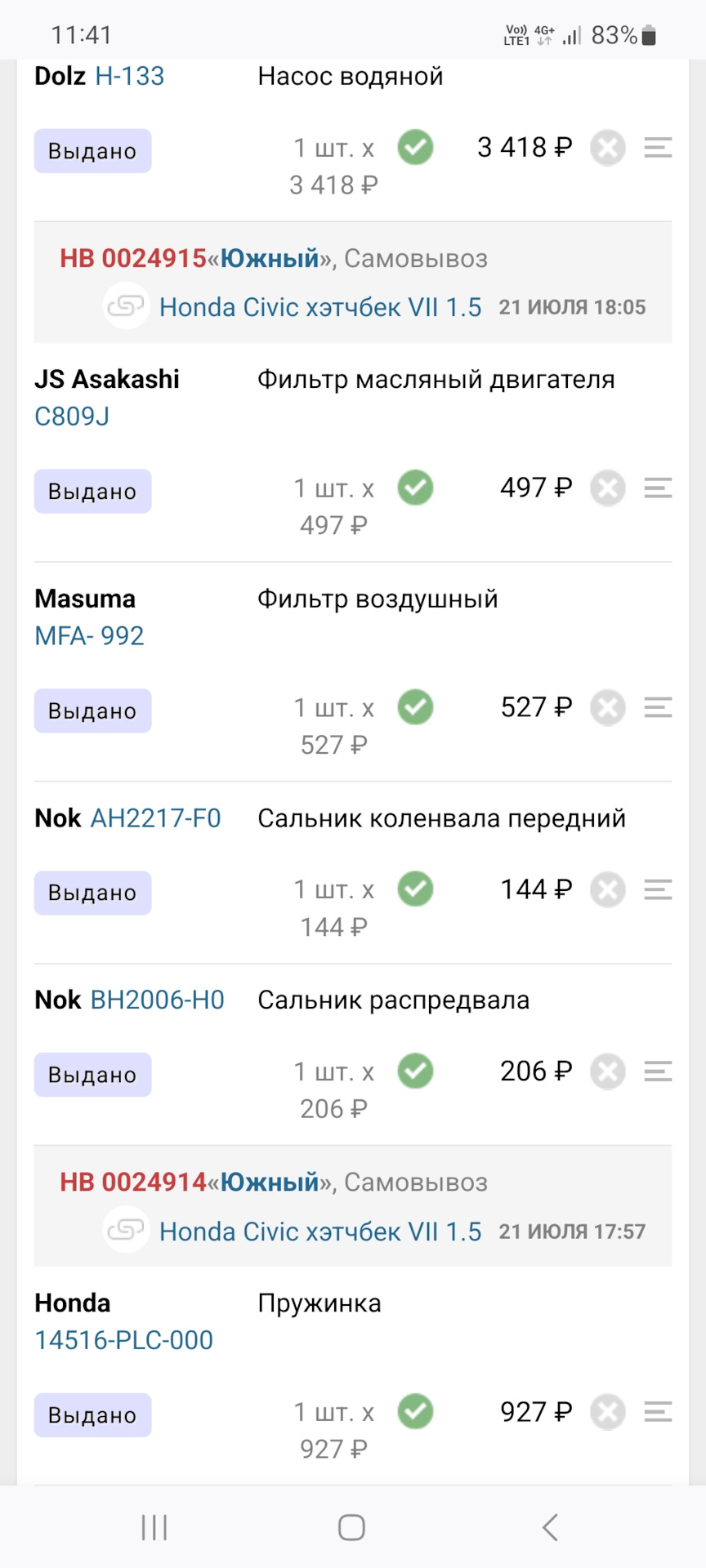Screen dimensions: 706x1568
Task: Open hamburger menu for the Masuma air filter
Action: (658, 707)
